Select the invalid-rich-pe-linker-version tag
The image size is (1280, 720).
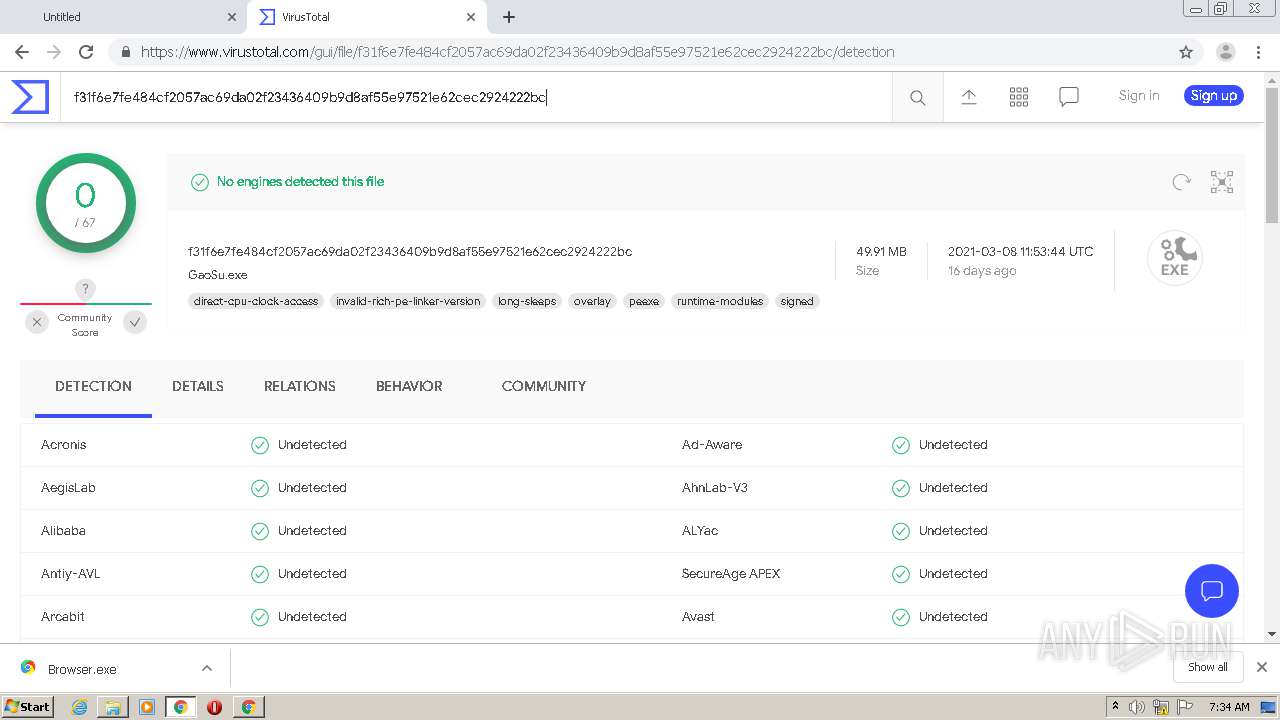[408, 301]
